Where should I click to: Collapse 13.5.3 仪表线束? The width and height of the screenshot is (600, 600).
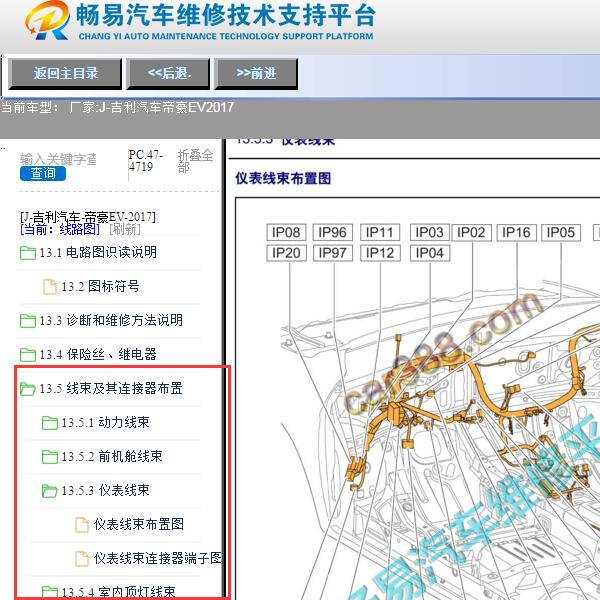(105, 490)
